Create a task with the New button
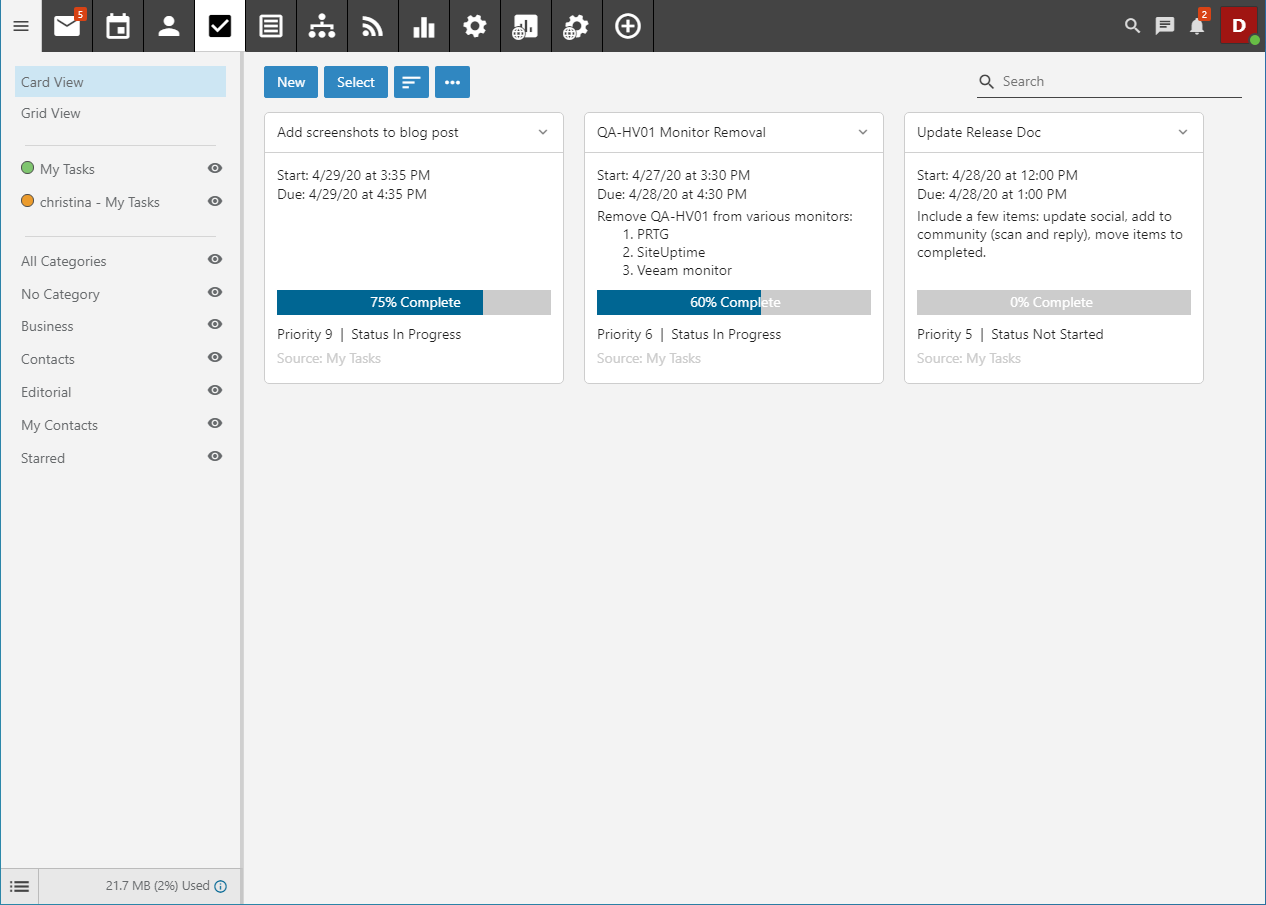This screenshot has width=1266, height=905. tap(290, 82)
